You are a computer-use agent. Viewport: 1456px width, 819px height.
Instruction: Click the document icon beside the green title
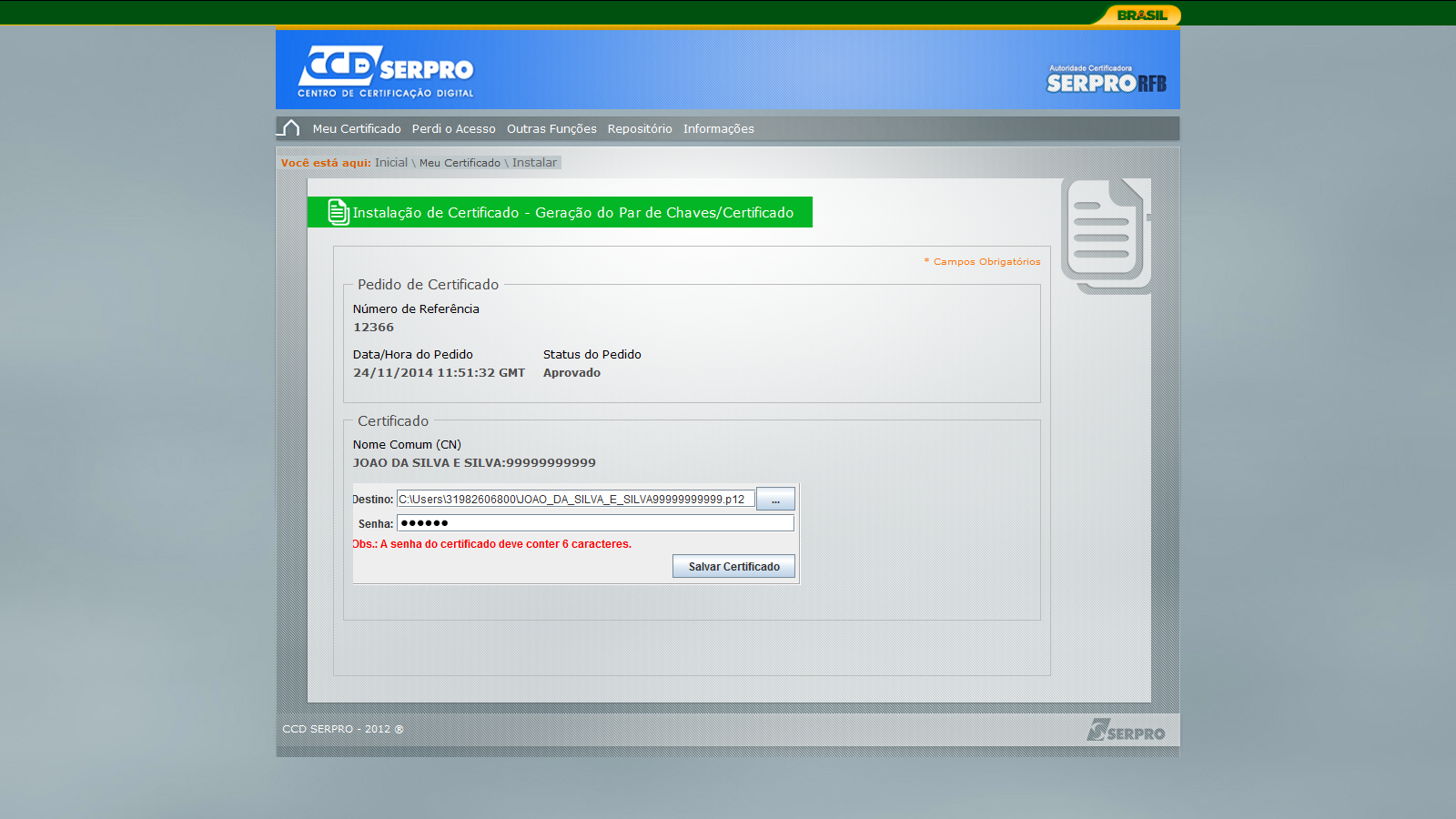pyautogui.click(x=338, y=212)
